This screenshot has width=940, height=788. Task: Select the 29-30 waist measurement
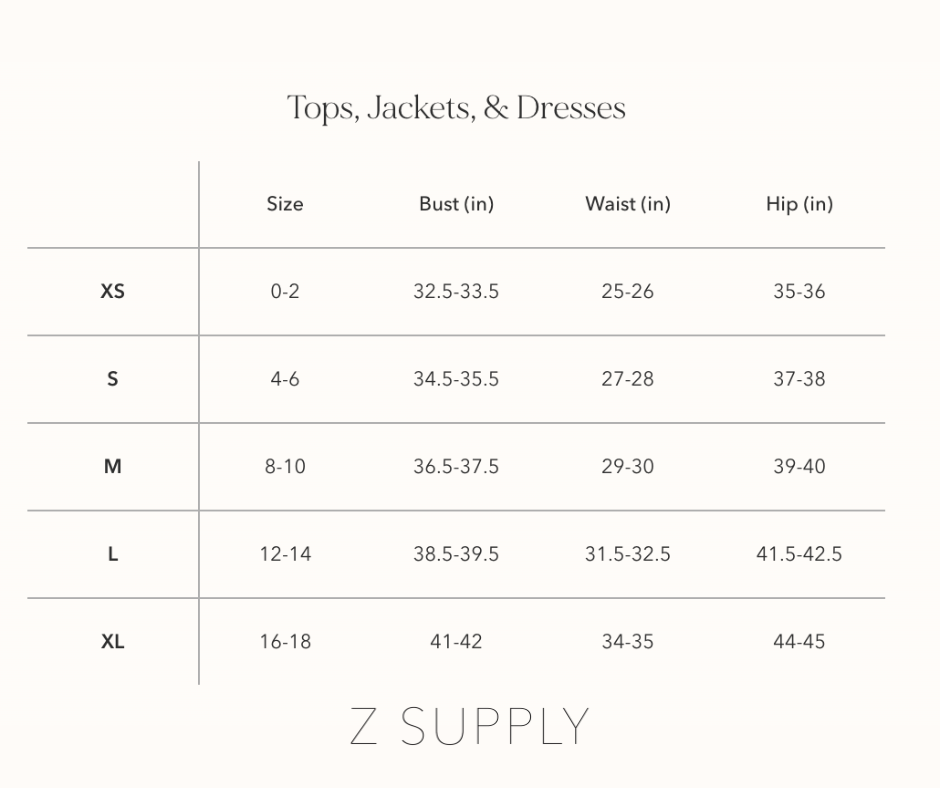(627, 467)
